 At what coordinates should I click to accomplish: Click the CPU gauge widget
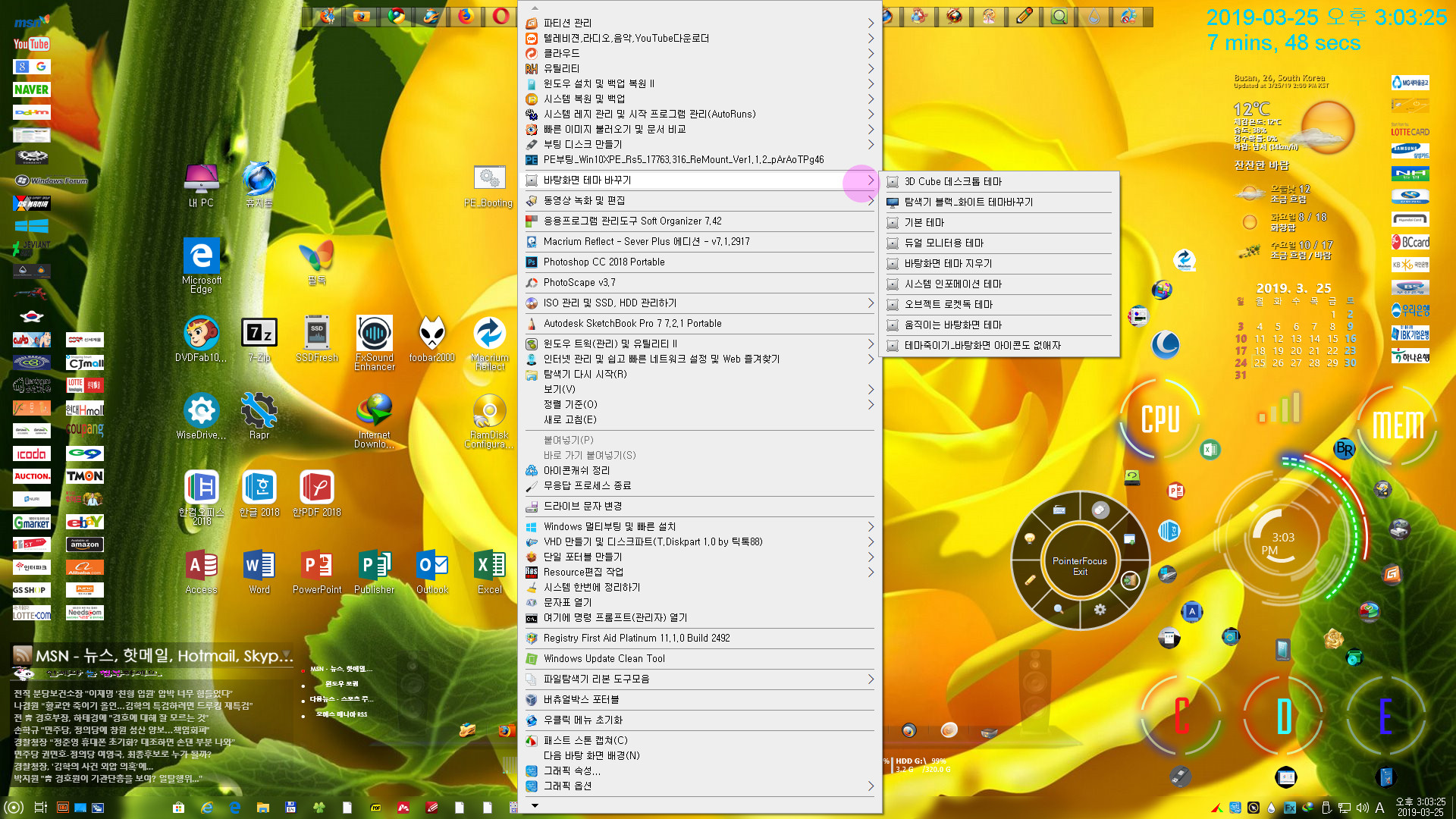1160,419
